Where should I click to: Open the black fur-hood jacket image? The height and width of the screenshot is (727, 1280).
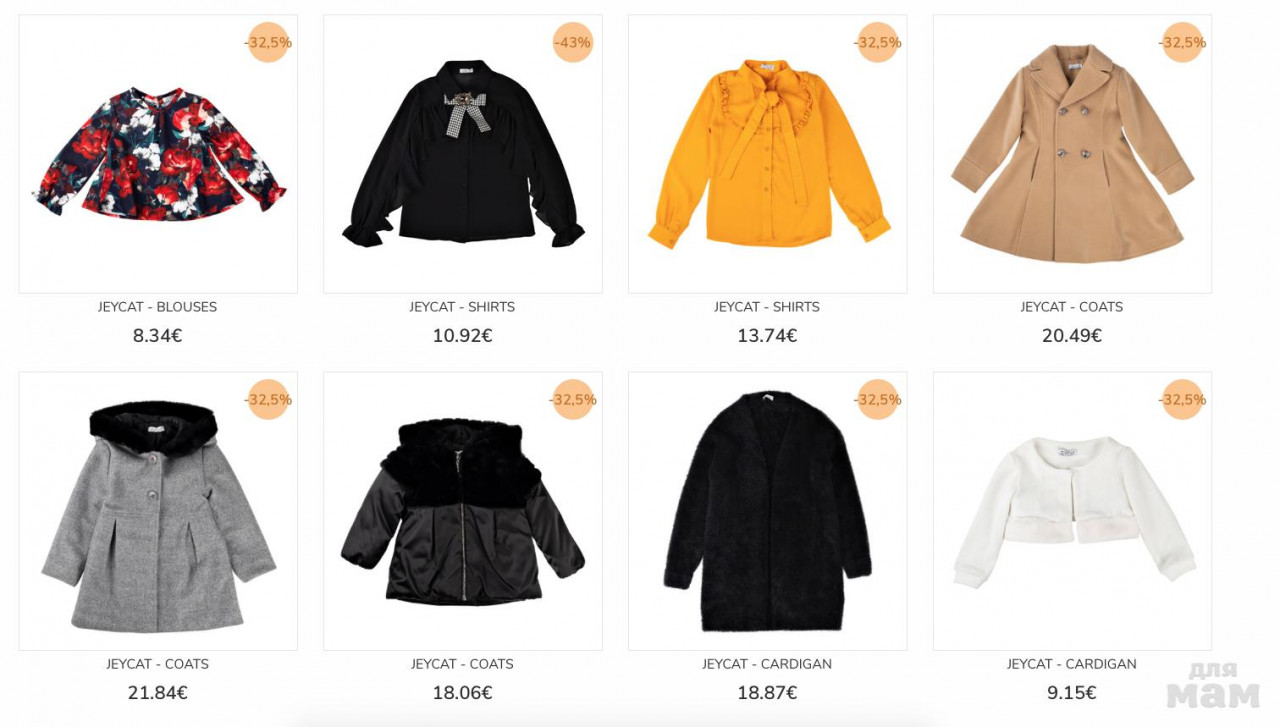(463, 511)
